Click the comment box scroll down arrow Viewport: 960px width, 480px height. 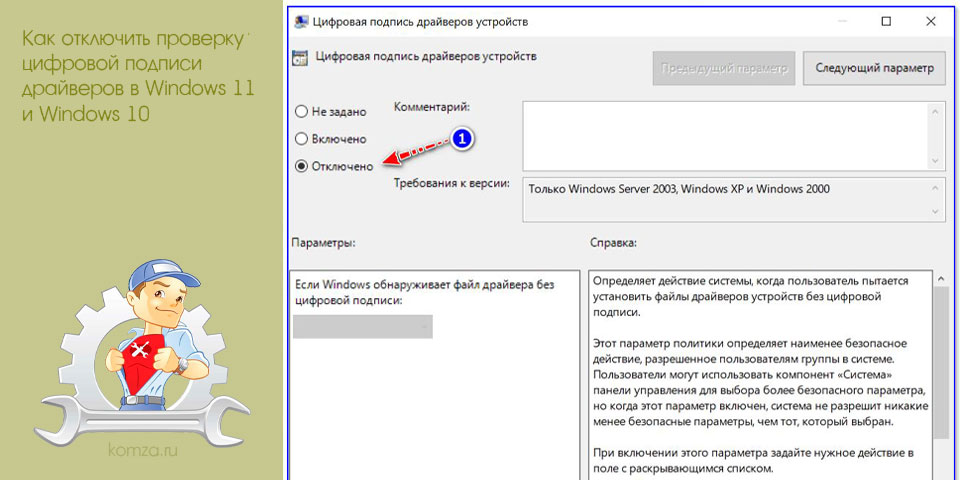tap(934, 160)
